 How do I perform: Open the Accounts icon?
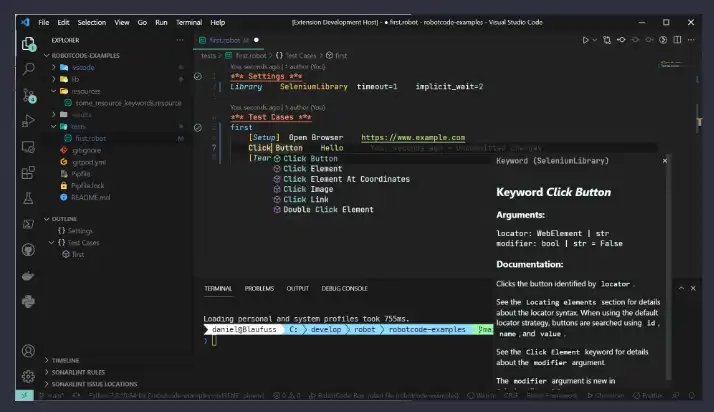28,351
